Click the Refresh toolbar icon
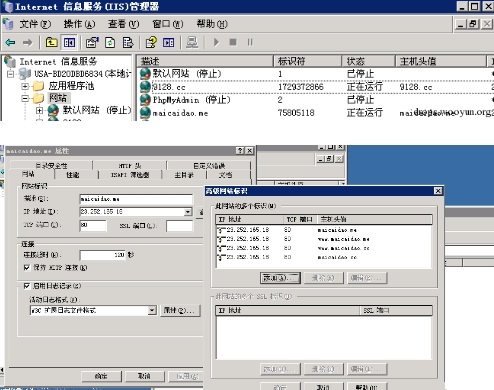The width and height of the screenshot is (494, 390). click(110, 42)
